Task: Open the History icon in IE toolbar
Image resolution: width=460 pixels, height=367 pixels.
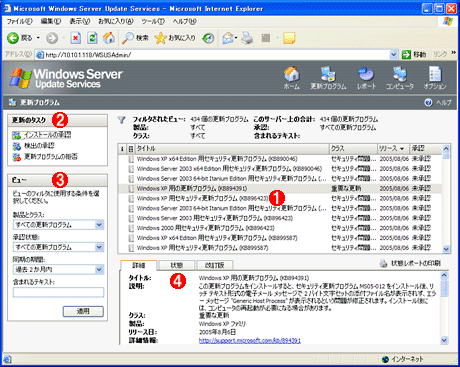Action: click(x=208, y=38)
